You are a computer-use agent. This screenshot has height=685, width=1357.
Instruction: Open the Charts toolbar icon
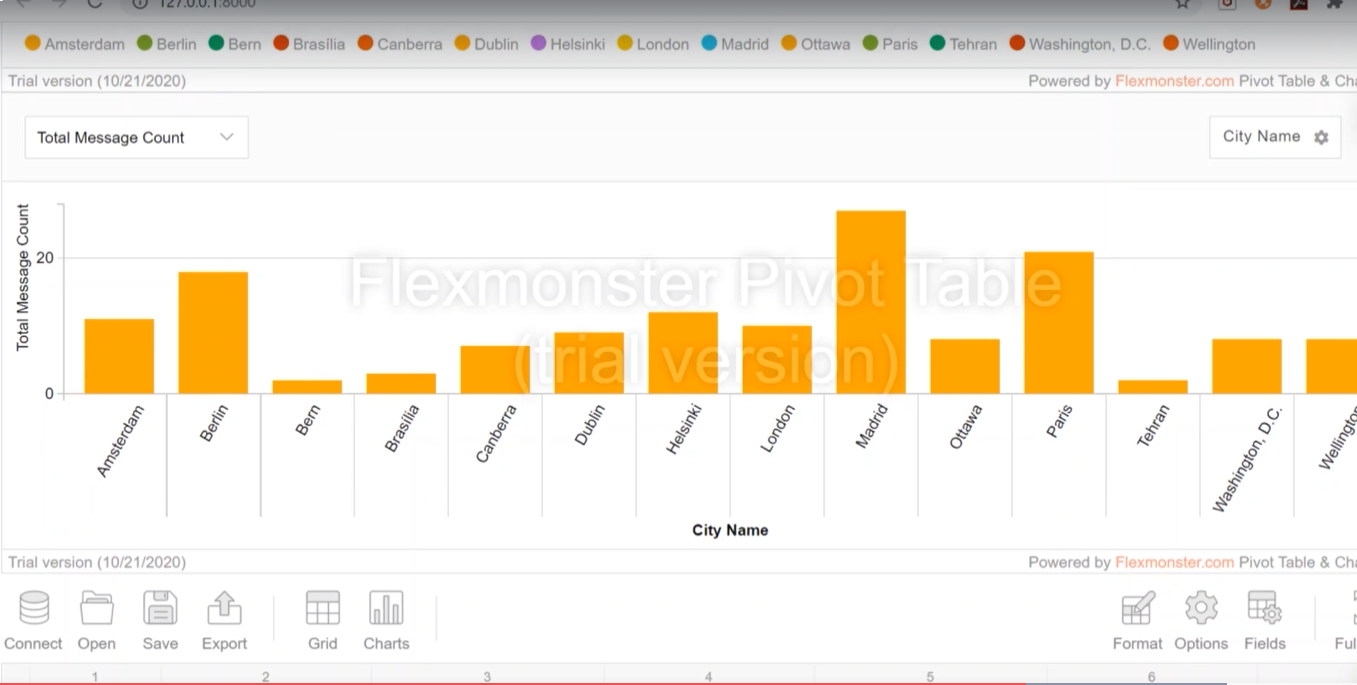pyautogui.click(x=386, y=608)
